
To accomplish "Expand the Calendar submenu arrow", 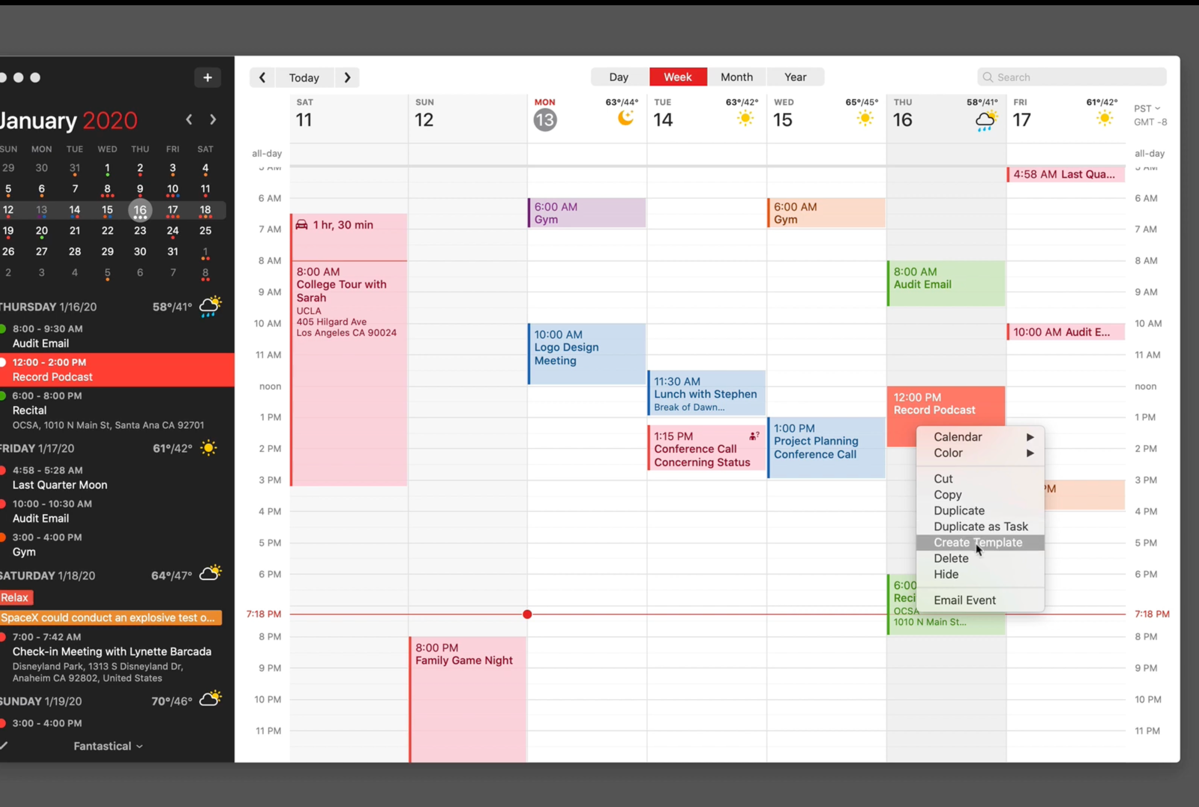I will (x=1030, y=437).
